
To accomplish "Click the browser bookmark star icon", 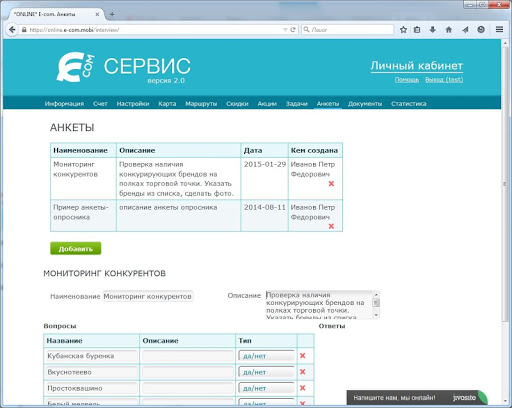I will coord(403,30).
